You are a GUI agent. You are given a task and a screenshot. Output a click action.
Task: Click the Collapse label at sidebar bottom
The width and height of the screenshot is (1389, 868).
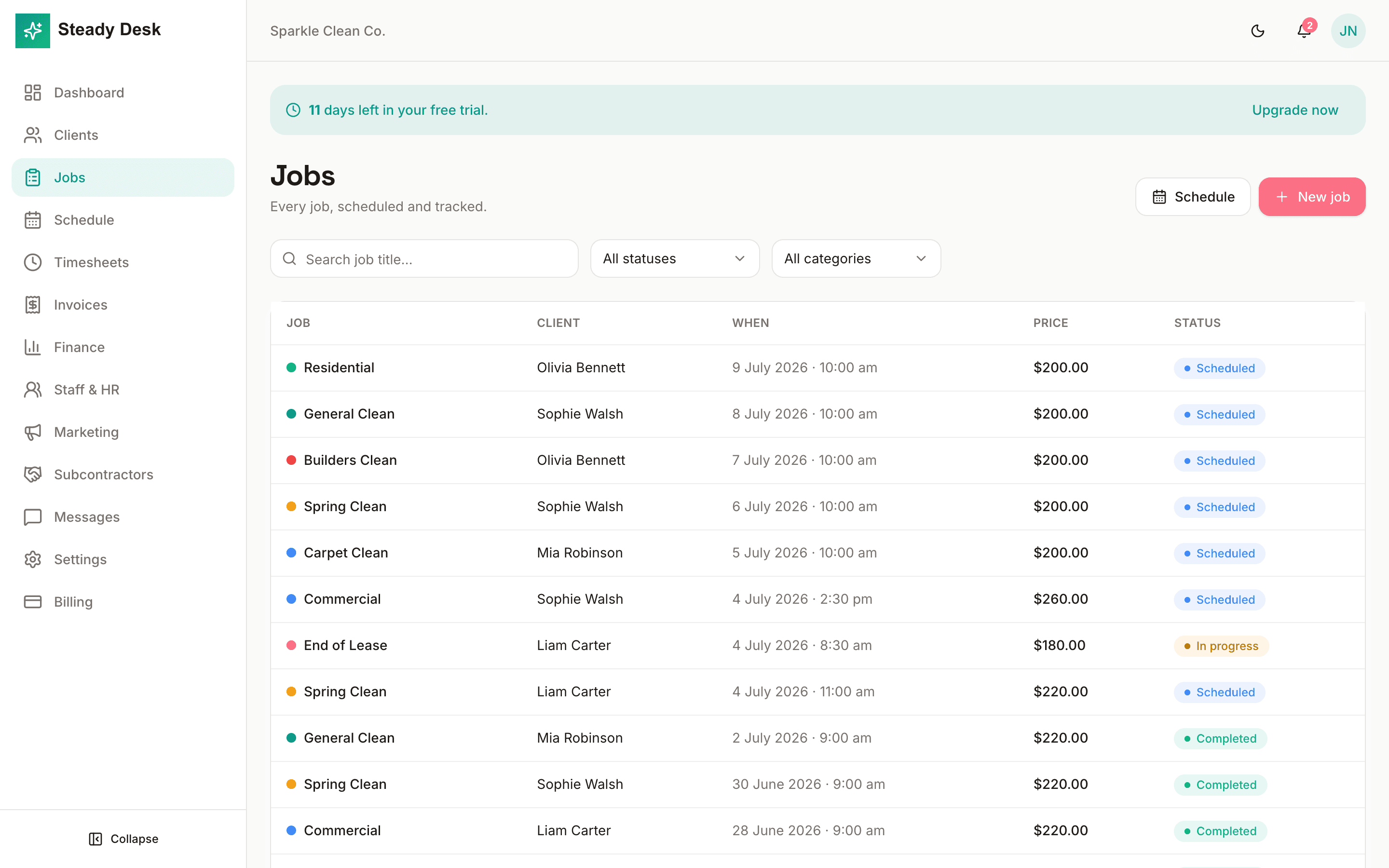[134, 839]
